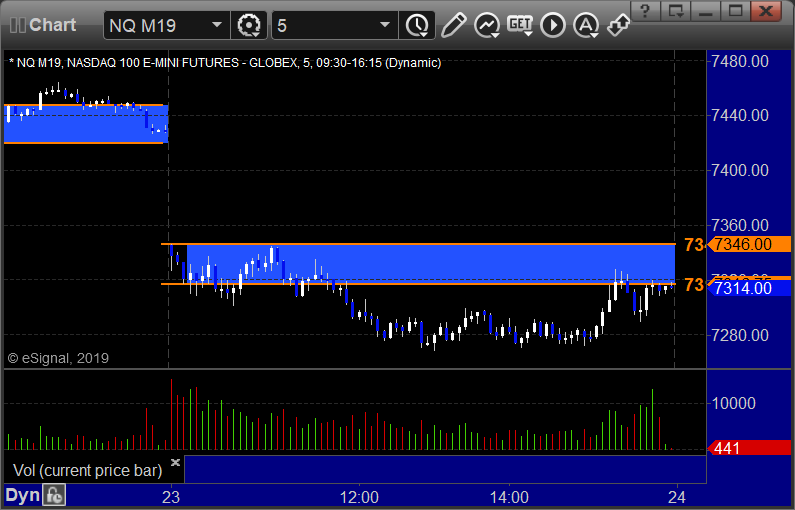Close the chart window
This screenshot has width=795, height=510.
[766, 10]
